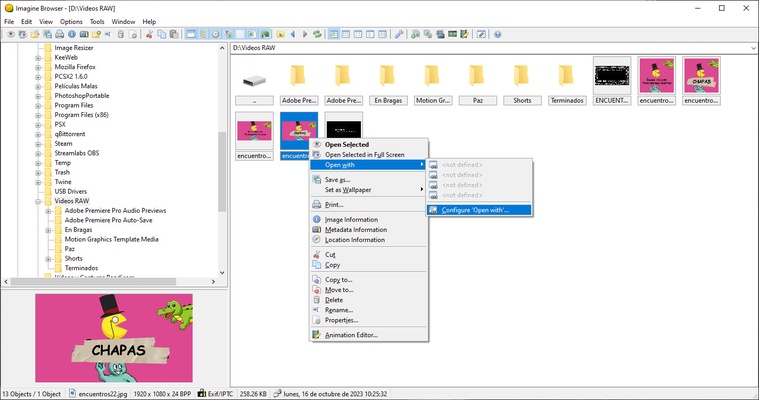759x400 pixels.
Task: Click the eye-shaped Open toolbar icon
Action: coord(11,34)
